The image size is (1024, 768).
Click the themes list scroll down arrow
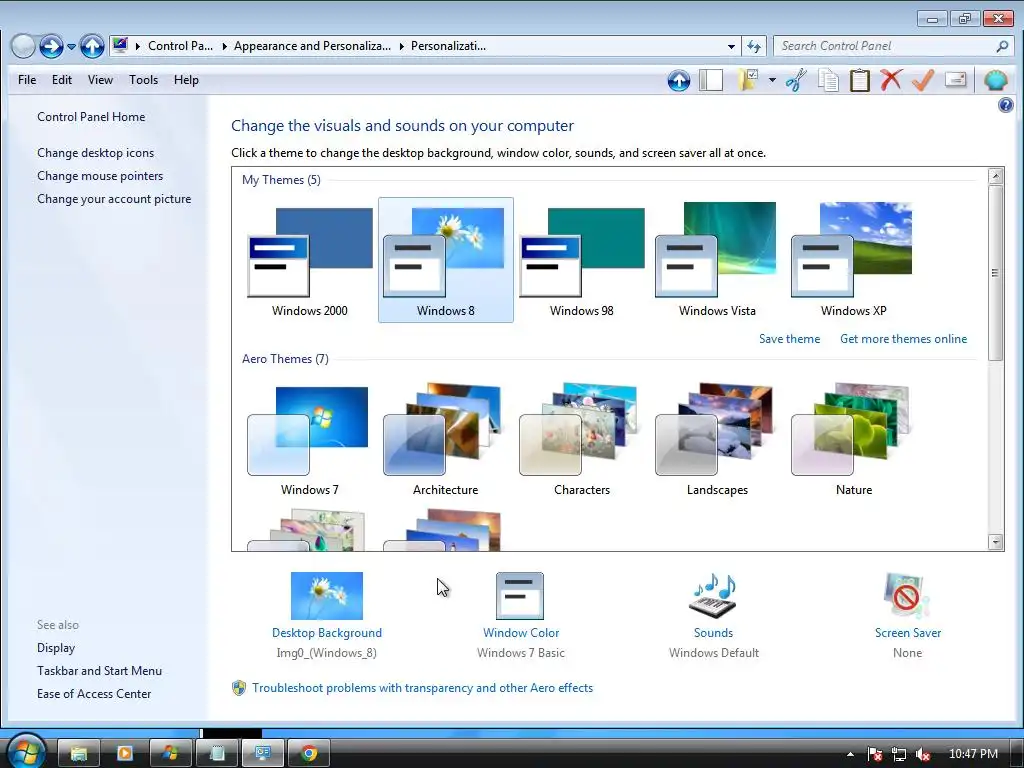[995, 541]
